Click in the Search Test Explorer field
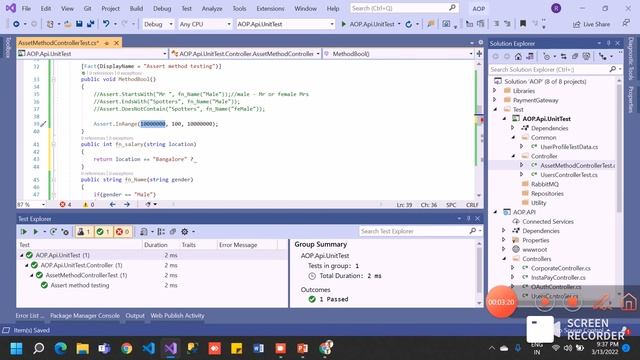 (413, 231)
